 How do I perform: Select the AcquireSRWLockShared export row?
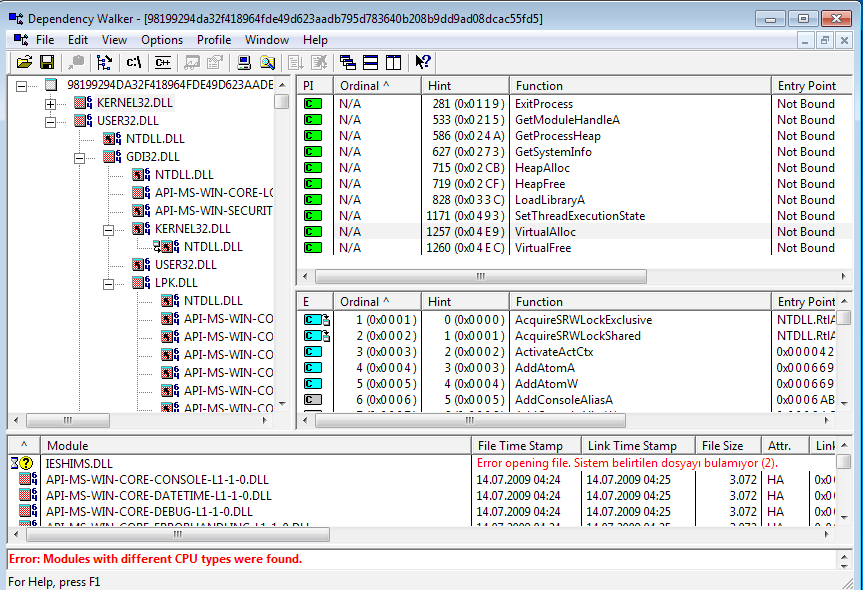(x=566, y=335)
